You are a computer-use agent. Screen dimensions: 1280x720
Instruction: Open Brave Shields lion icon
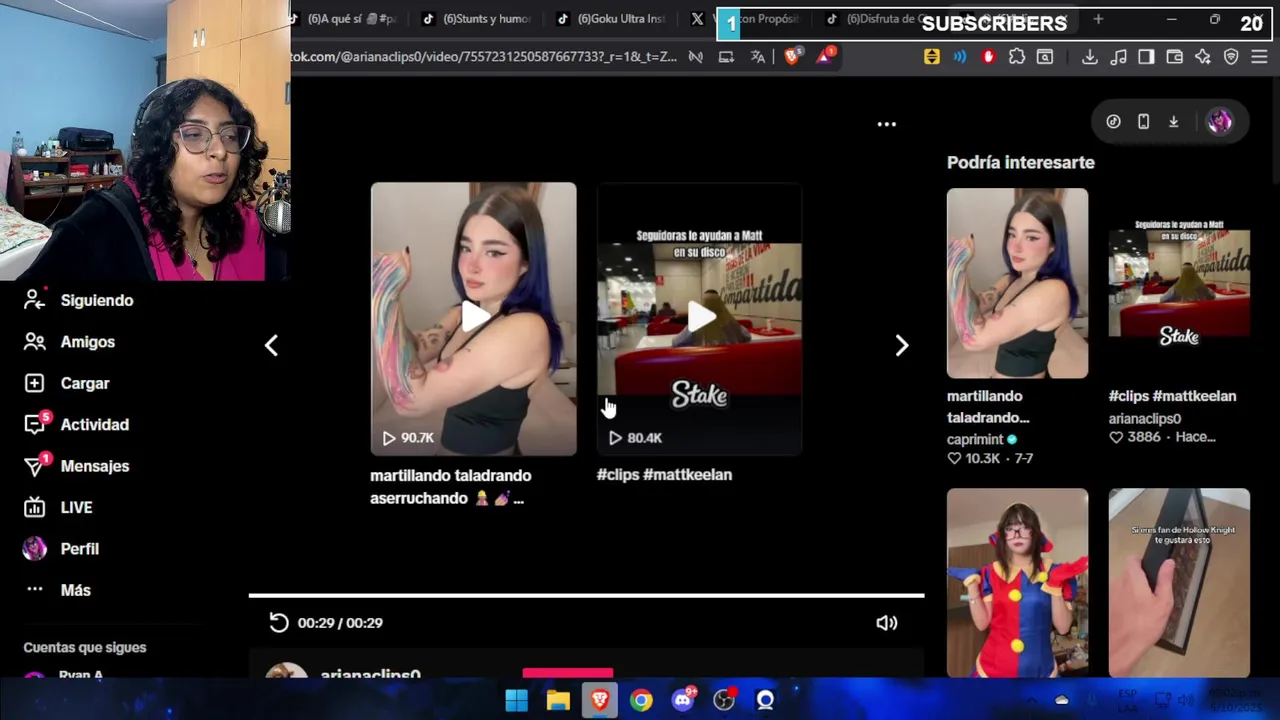792,57
